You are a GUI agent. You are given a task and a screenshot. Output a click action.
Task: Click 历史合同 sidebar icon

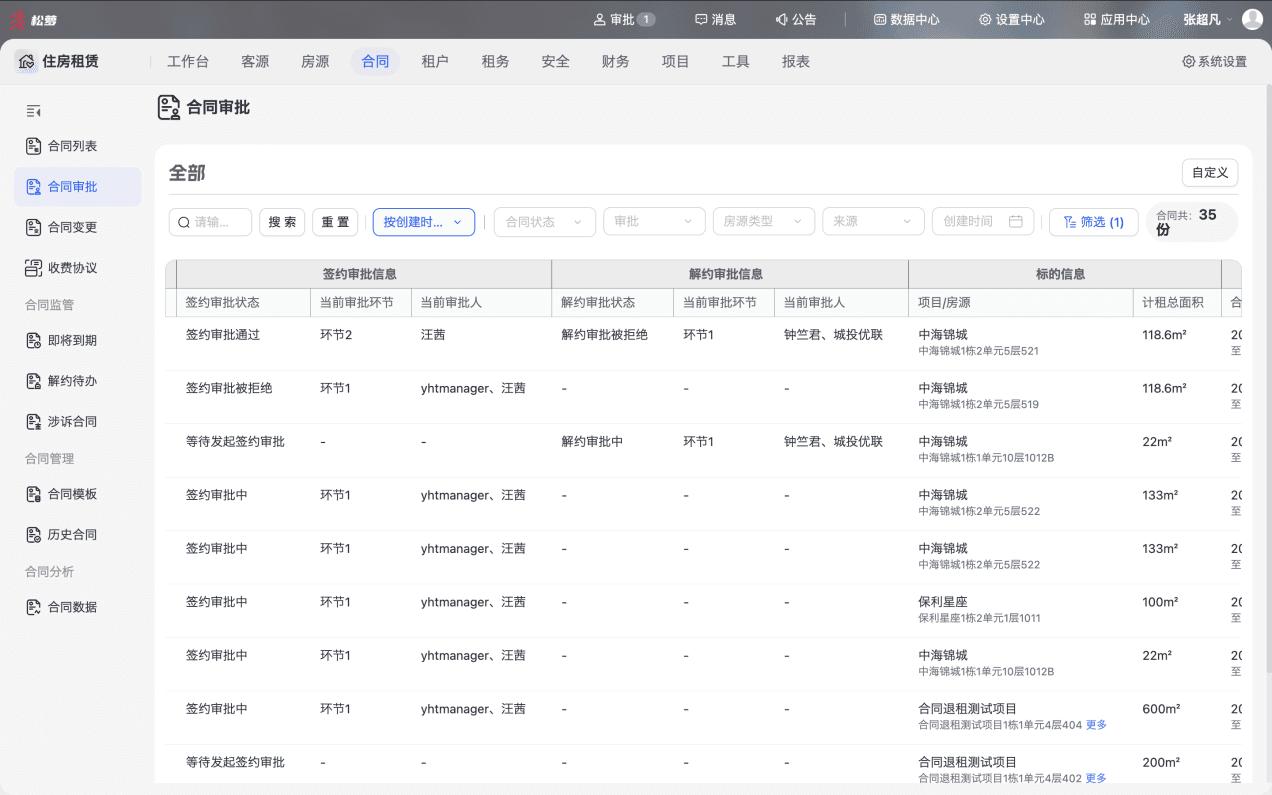coord(33,535)
